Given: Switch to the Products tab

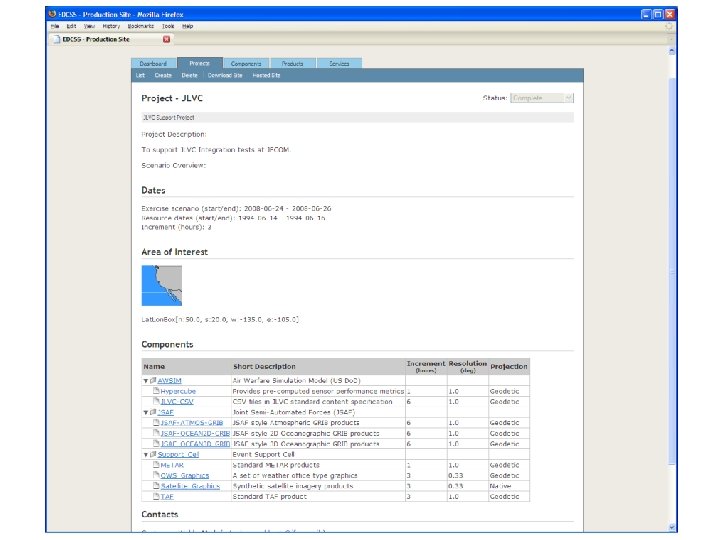Looking at the screenshot, I should (293, 63).
